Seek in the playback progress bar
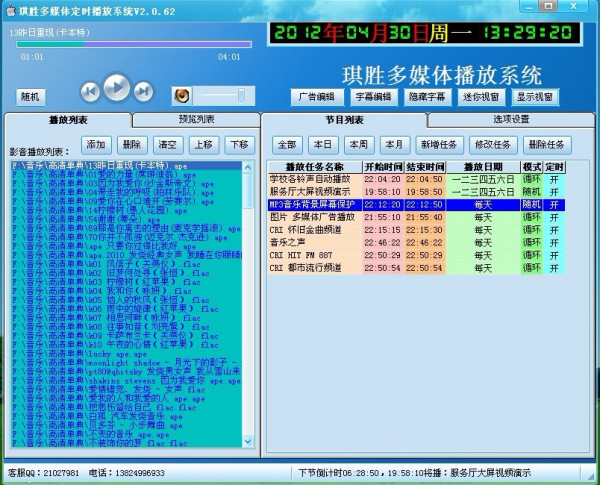This screenshot has height=485, width=600. point(134,44)
